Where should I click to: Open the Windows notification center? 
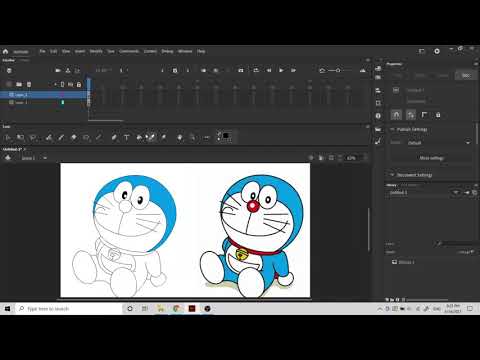(x=470, y=309)
